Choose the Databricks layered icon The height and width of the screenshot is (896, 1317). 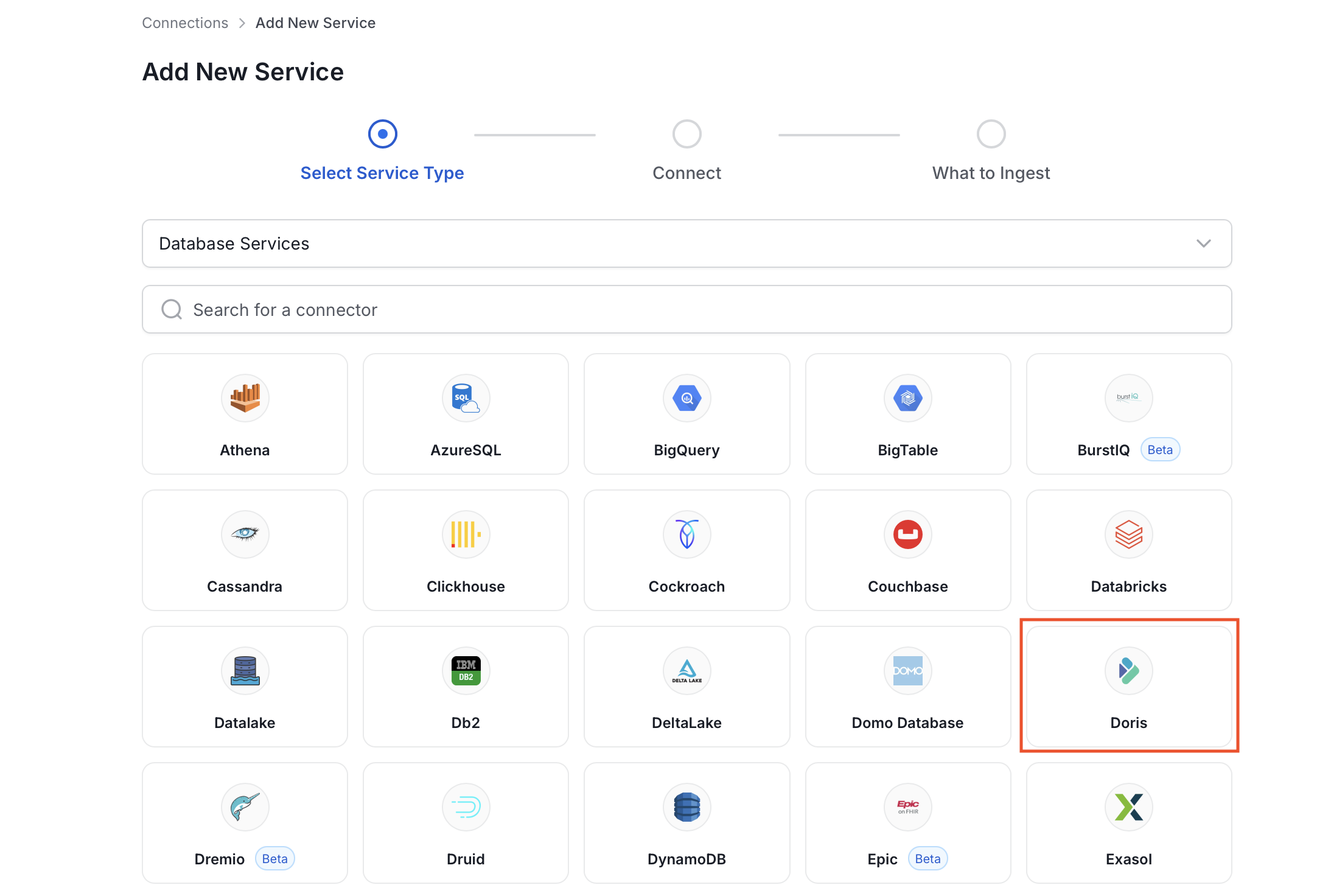pyautogui.click(x=1129, y=534)
